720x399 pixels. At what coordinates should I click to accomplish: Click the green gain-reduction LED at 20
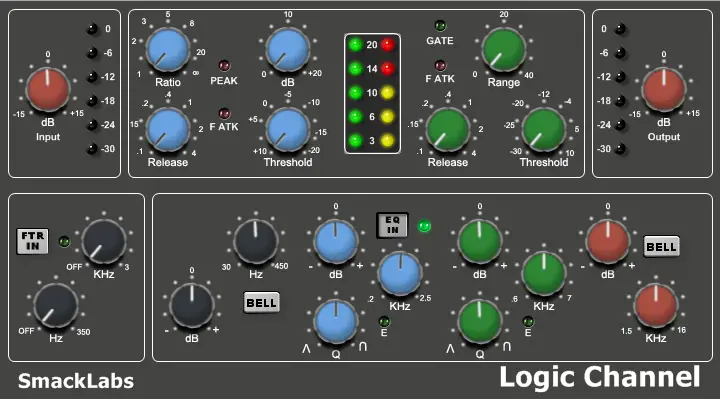[x=355, y=45]
